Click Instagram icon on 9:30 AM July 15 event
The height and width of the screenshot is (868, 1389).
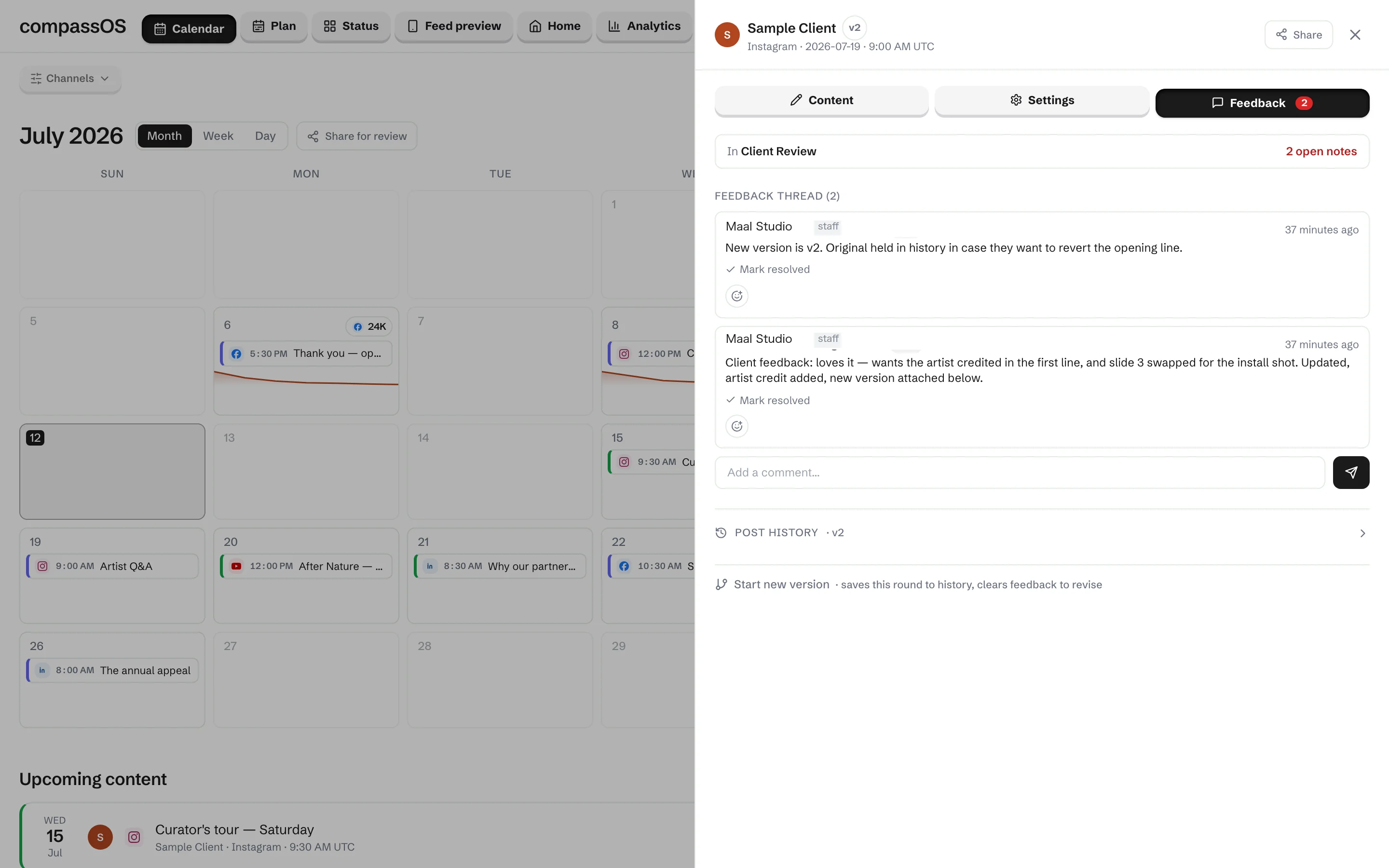[x=624, y=462]
